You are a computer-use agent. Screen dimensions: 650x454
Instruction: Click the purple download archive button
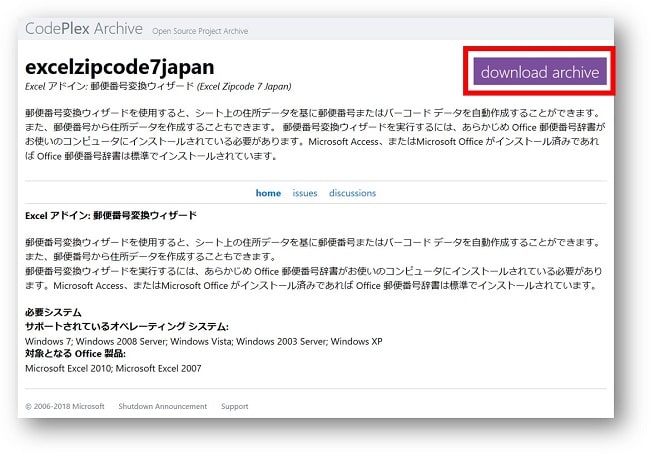click(x=540, y=72)
